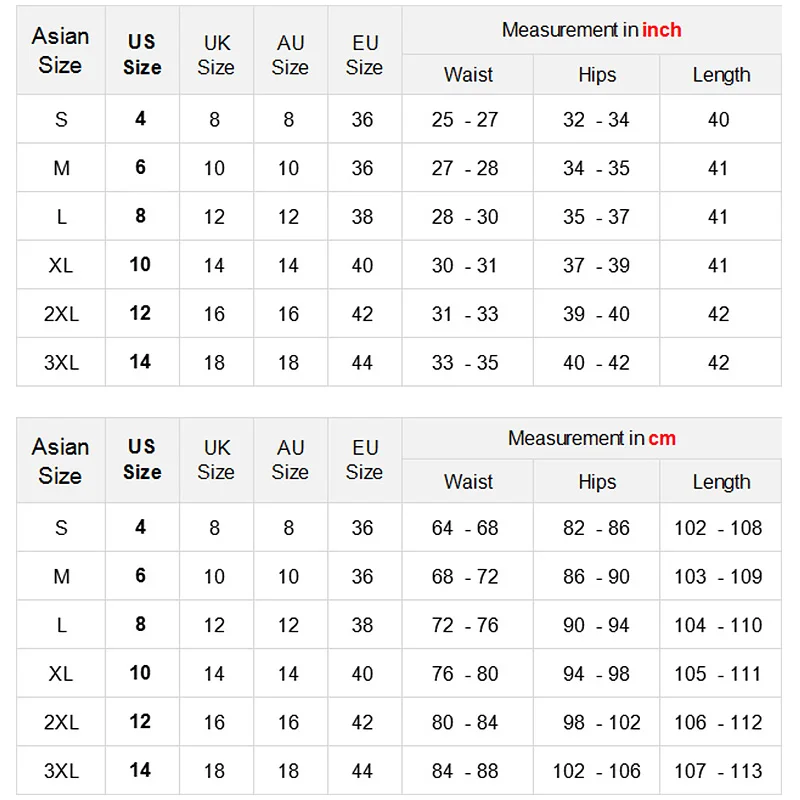Image resolution: width=800 pixels, height=800 pixels.
Task: Click the hips cell reading 98 - 102
Action: pos(596,722)
